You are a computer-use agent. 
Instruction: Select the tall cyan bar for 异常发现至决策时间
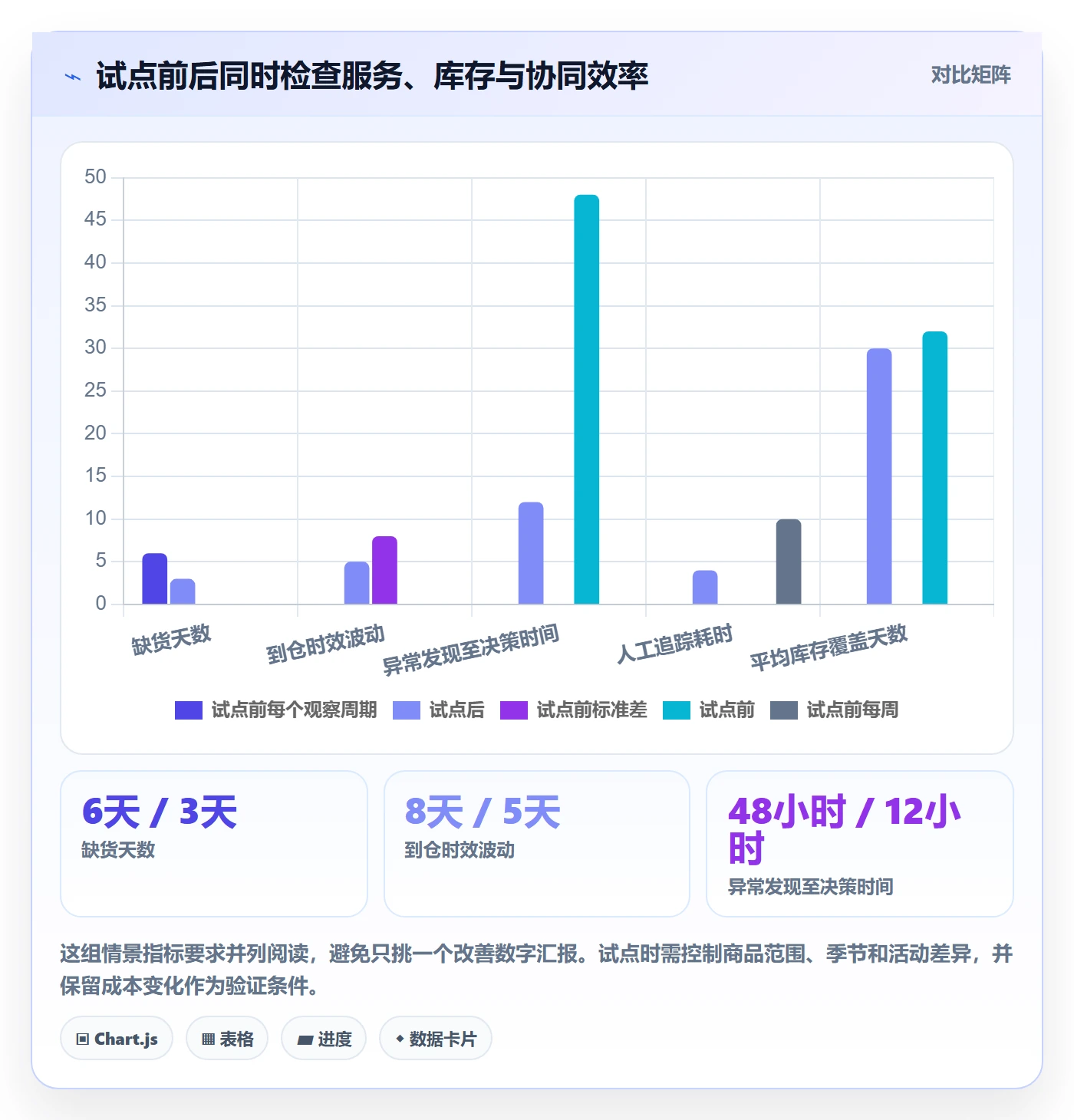(x=587, y=399)
